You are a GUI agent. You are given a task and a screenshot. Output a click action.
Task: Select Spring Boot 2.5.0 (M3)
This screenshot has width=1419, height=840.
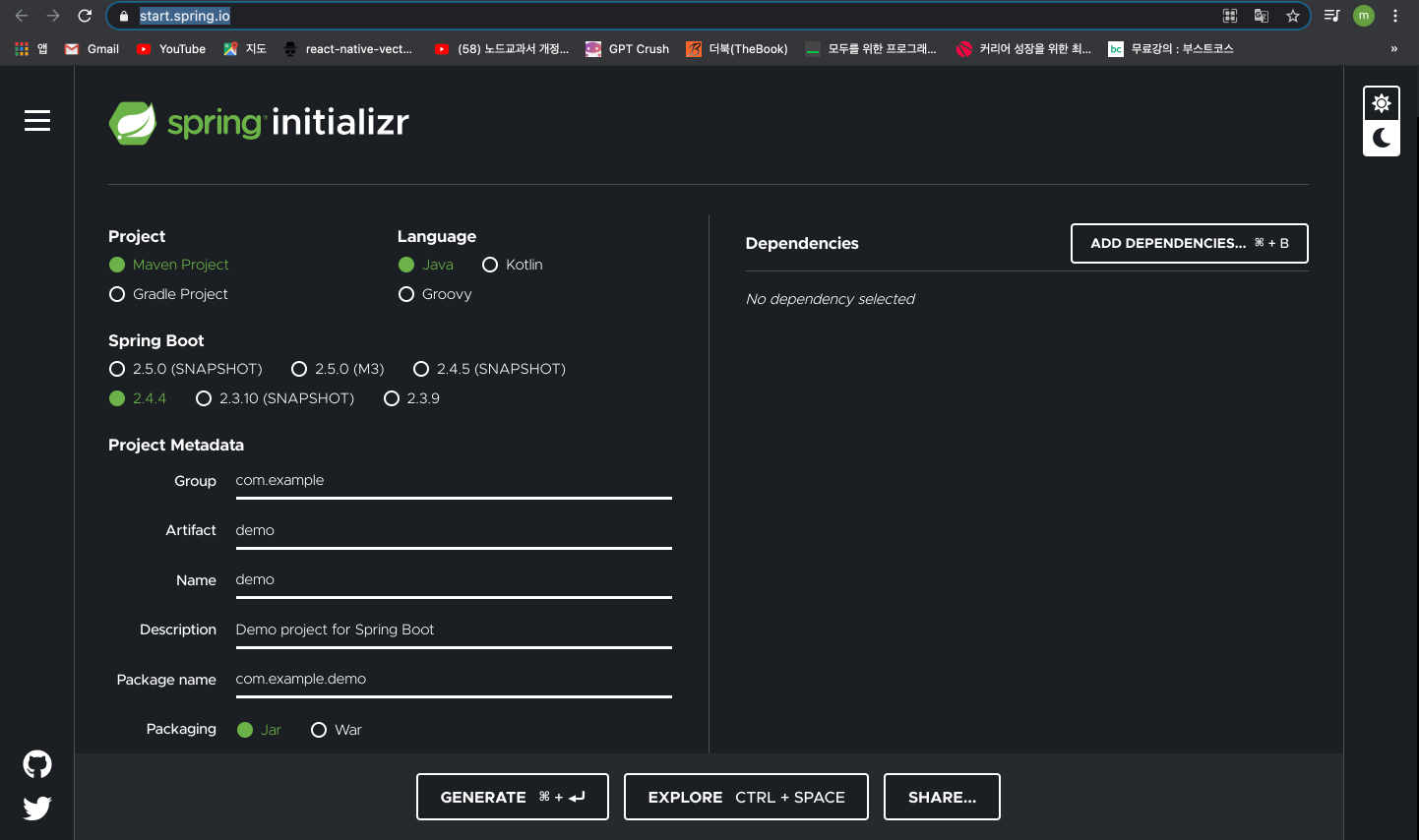[338, 369]
